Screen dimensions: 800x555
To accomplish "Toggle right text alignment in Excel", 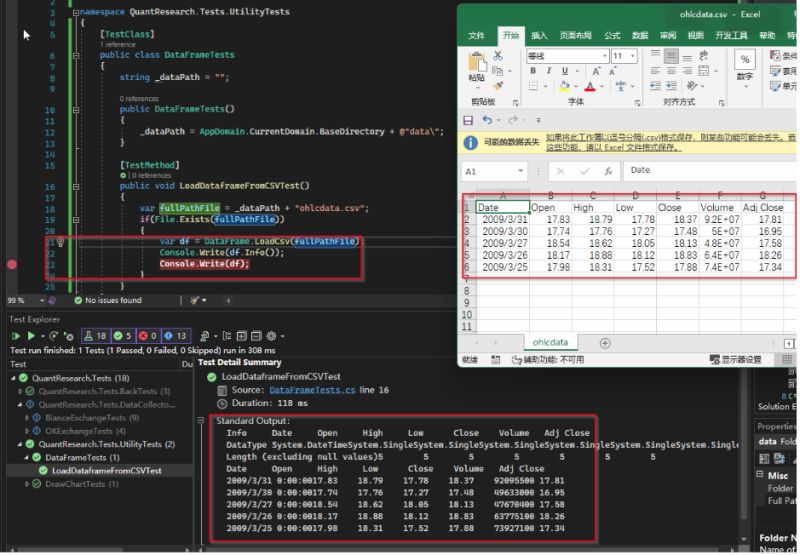I will tap(687, 71).
